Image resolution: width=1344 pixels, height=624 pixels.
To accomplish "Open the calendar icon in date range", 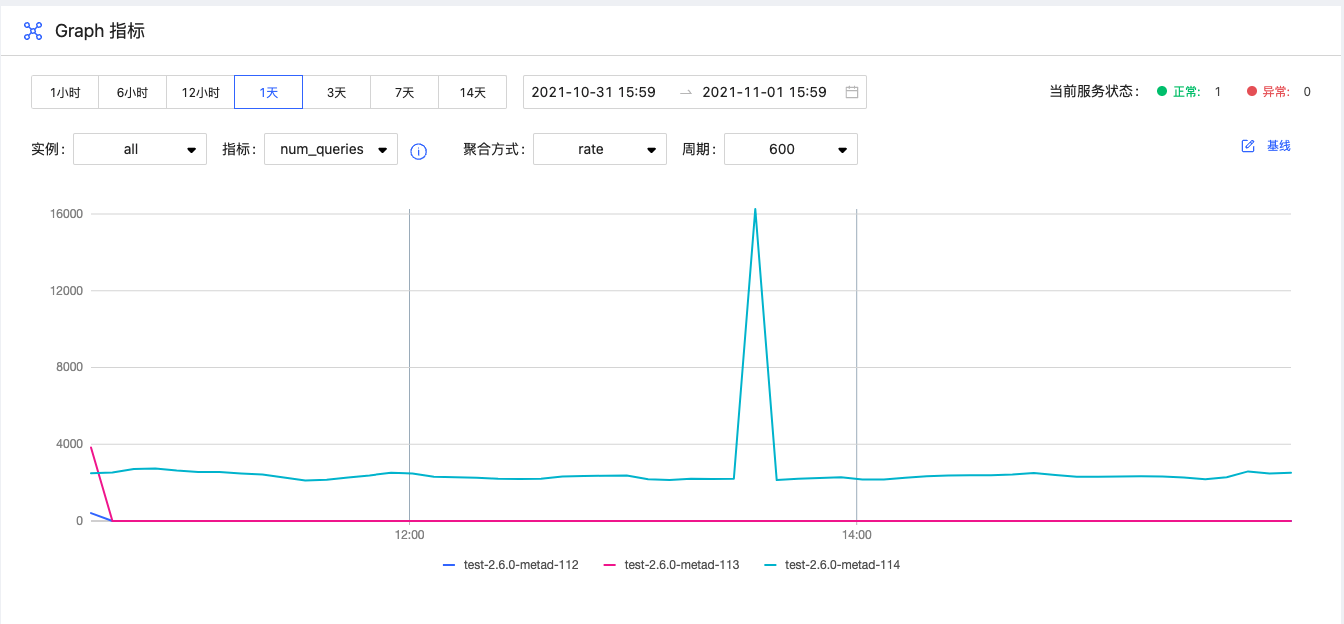I will point(852,92).
